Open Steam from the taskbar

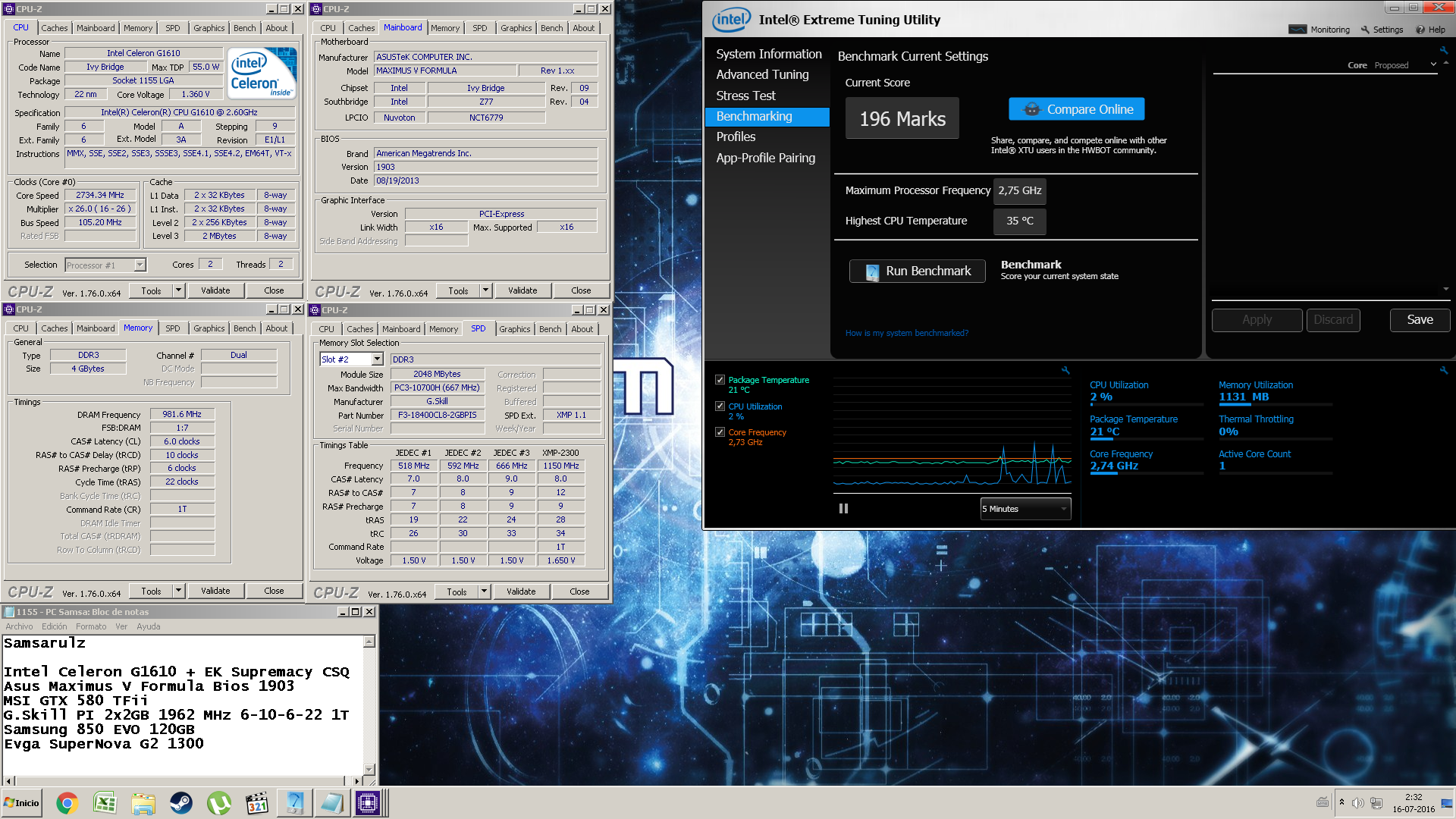coord(180,803)
